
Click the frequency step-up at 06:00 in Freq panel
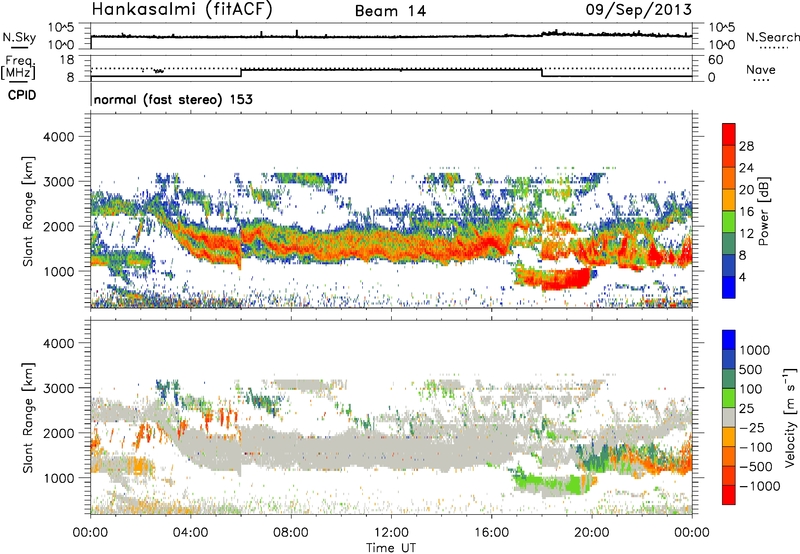(x=241, y=72)
